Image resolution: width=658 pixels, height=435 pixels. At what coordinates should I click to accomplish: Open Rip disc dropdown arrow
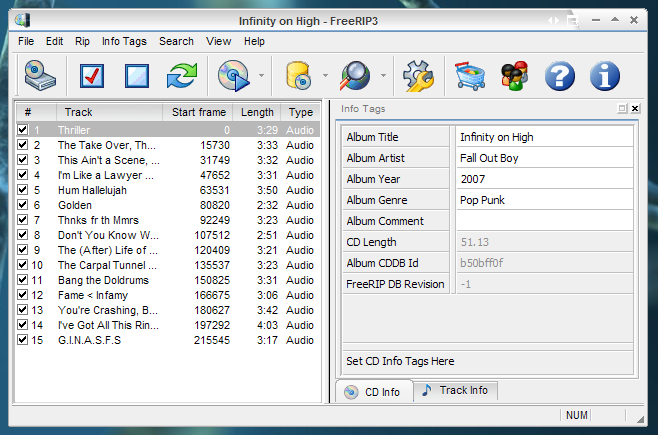(x=261, y=76)
